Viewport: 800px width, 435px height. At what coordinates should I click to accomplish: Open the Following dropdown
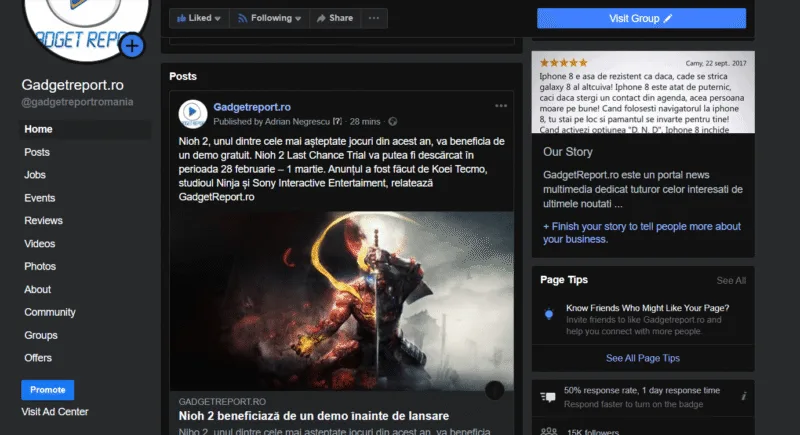[x=269, y=18]
